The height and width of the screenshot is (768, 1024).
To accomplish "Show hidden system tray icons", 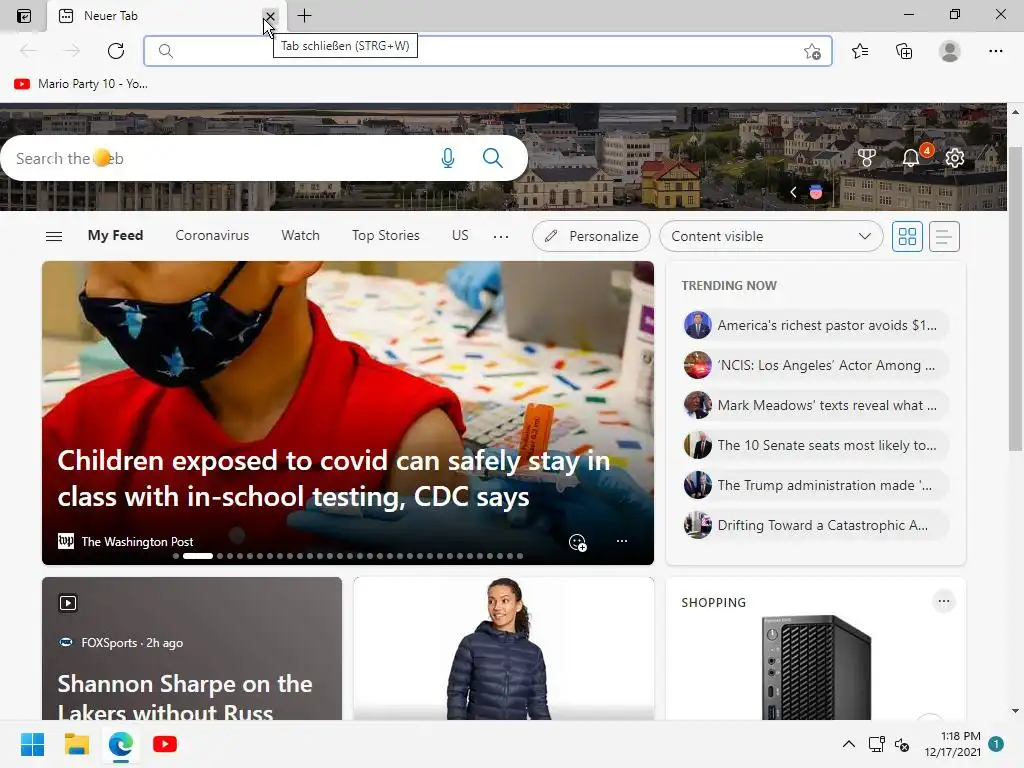I will pyautogui.click(x=848, y=744).
